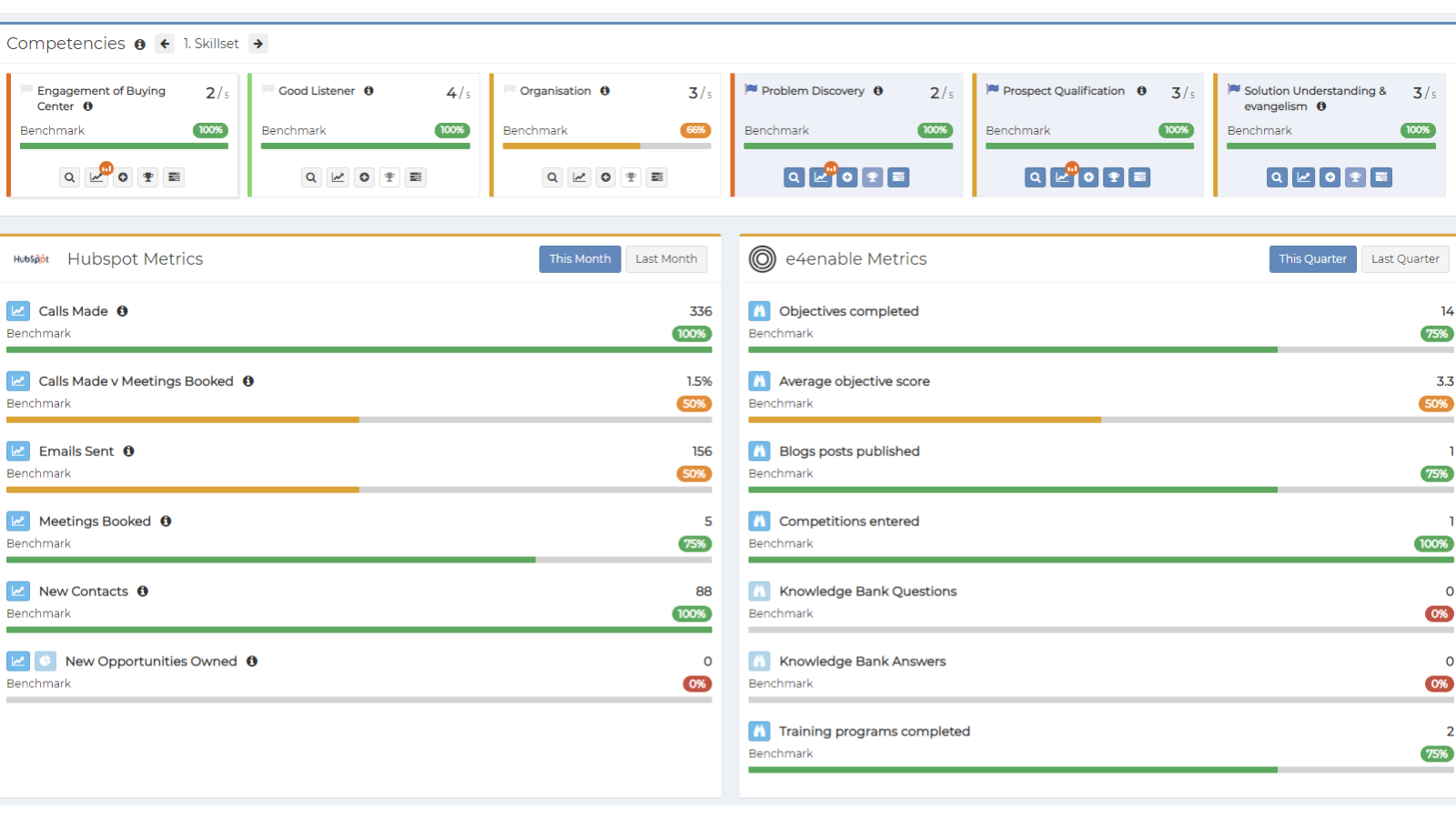Click the Calls Made benchmark progress bar
The width and height of the screenshot is (1456, 819).
(x=359, y=349)
